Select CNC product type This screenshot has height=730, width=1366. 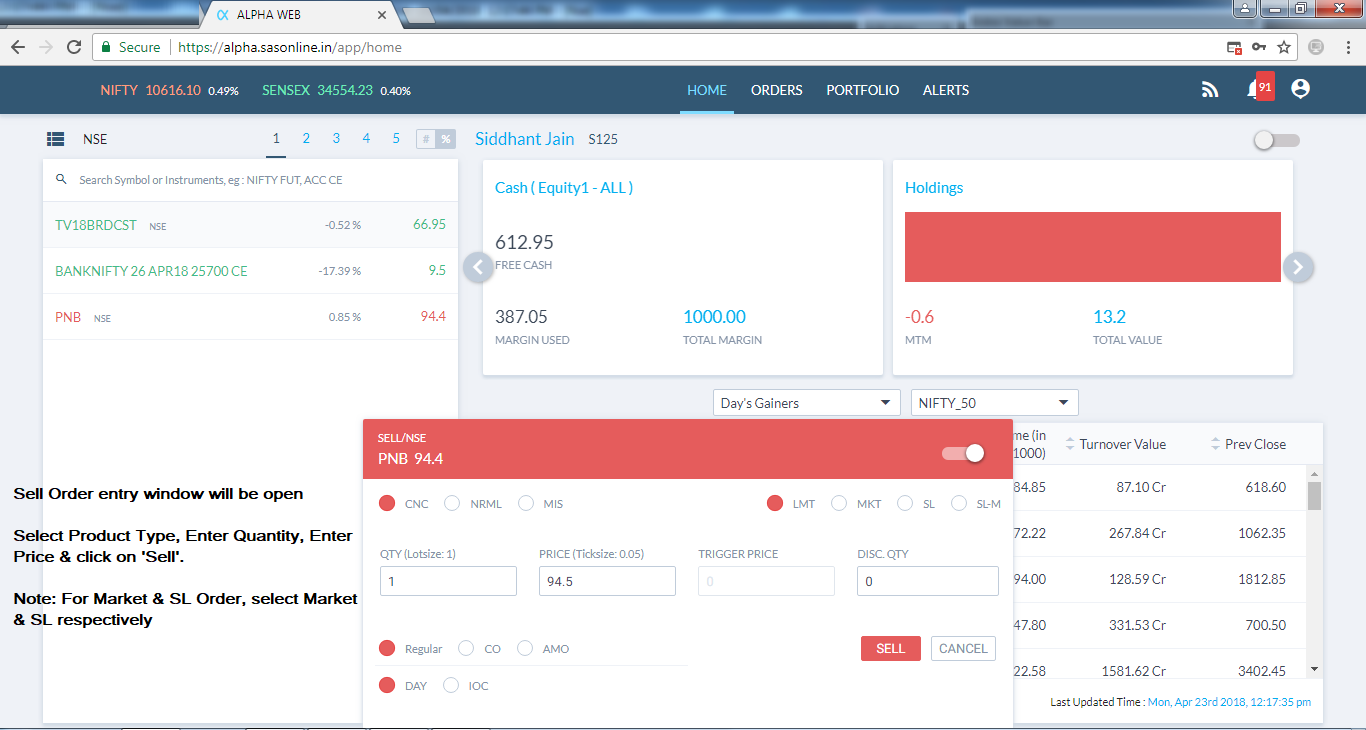[387, 503]
